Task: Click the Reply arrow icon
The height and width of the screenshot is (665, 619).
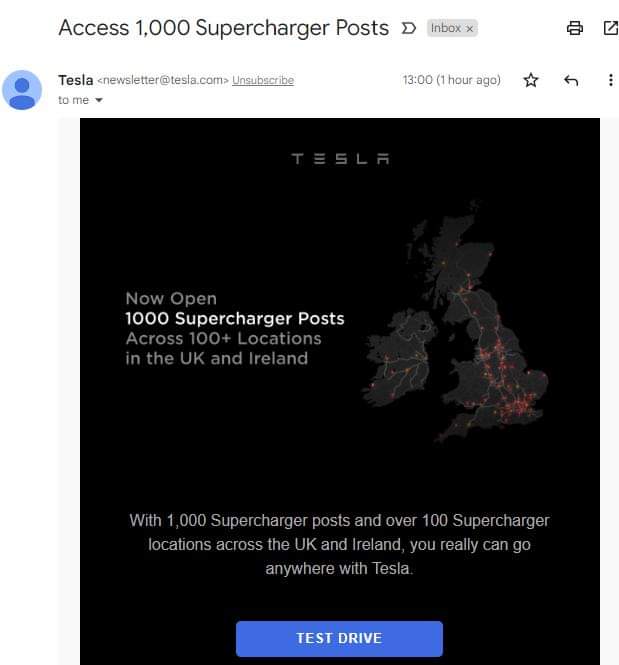Action: coord(571,80)
